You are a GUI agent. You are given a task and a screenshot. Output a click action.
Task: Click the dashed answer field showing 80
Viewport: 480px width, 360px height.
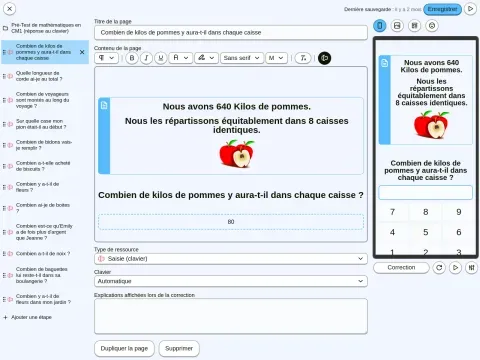pyautogui.click(x=231, y=222)
